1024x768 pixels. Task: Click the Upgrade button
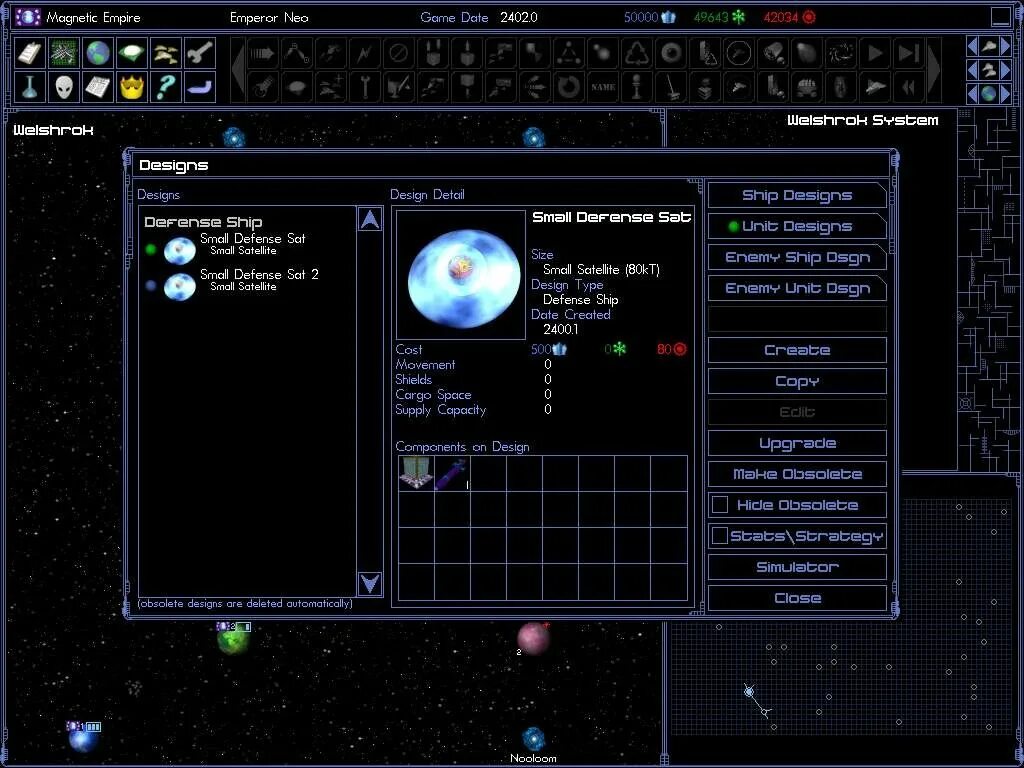[797, 443]
